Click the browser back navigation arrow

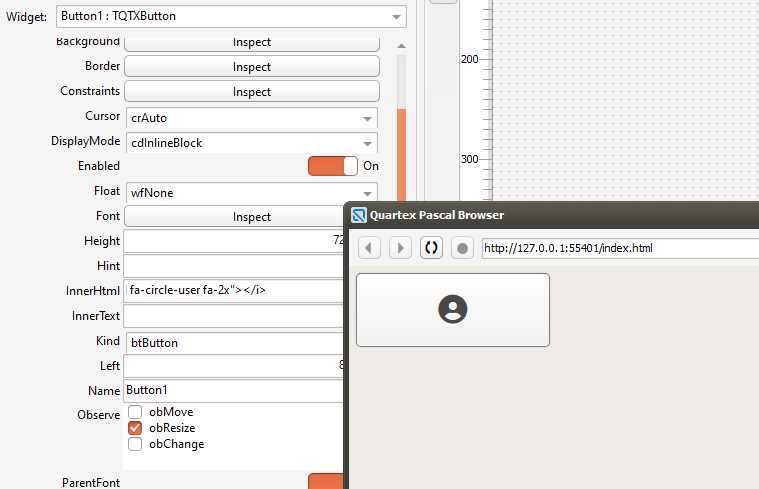[x=369, y=248]
